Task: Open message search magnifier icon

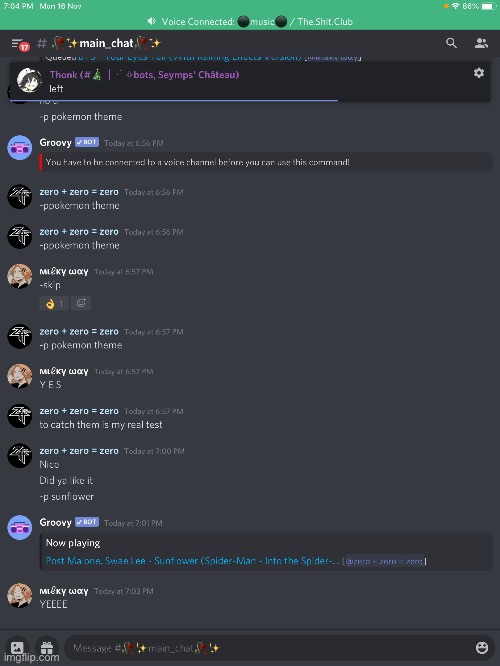Action: tap(451, 43)
